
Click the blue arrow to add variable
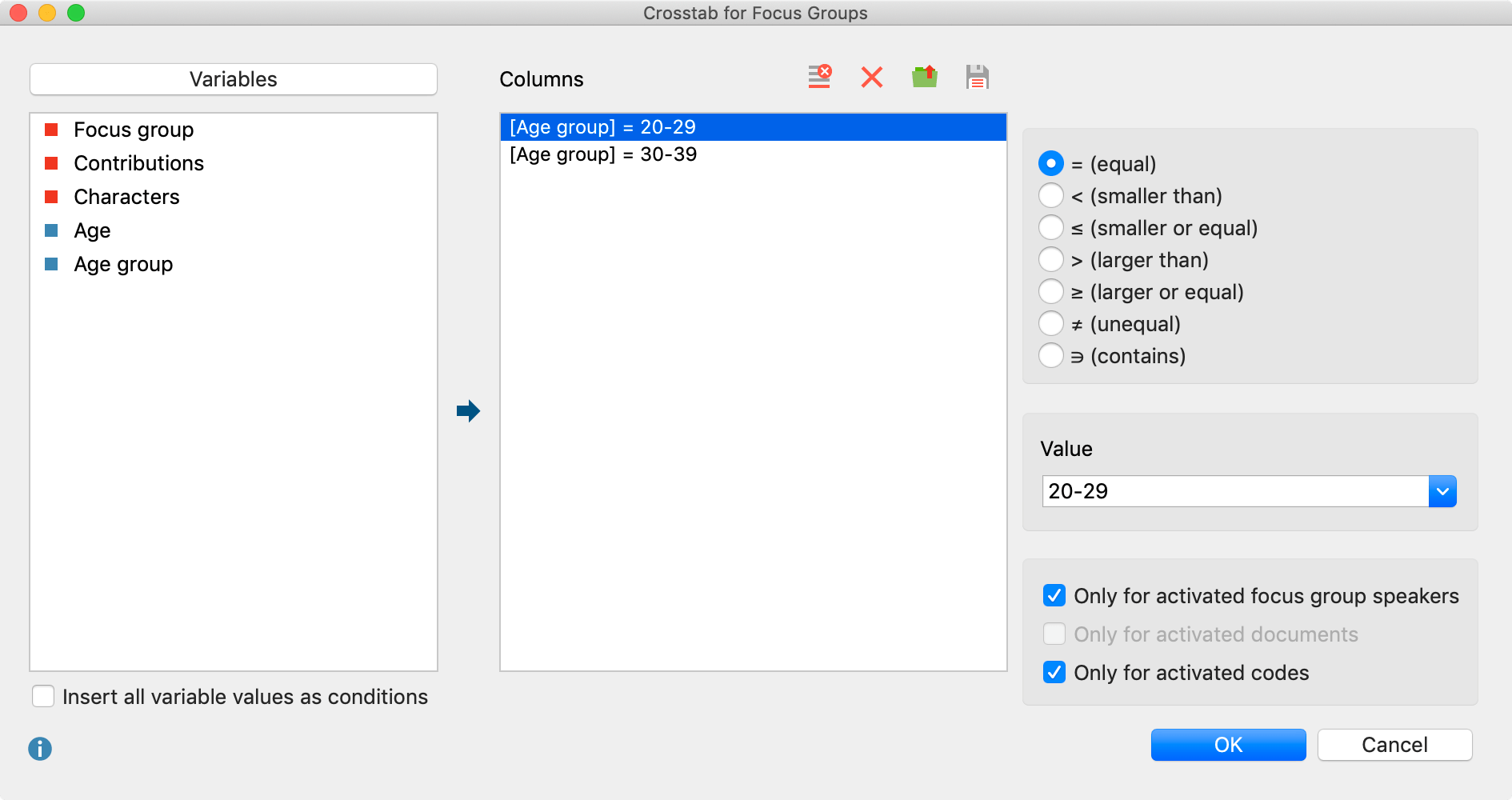(x=468, y=411)
